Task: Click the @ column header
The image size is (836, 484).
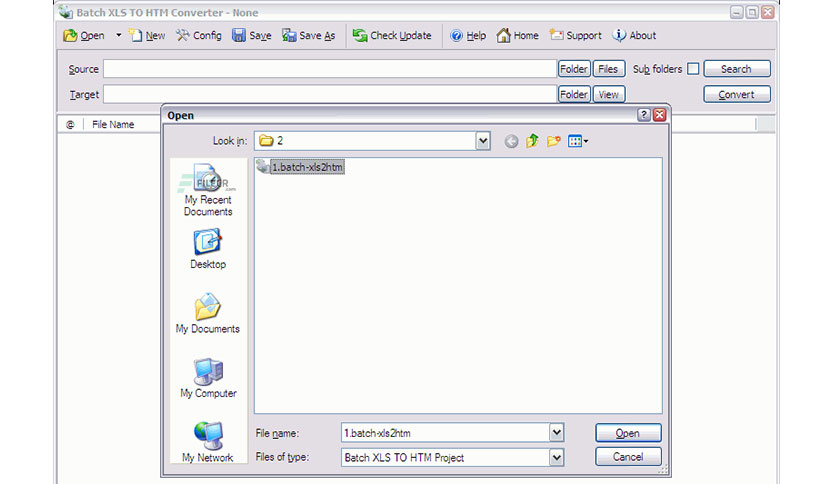Action: [70, 124]
